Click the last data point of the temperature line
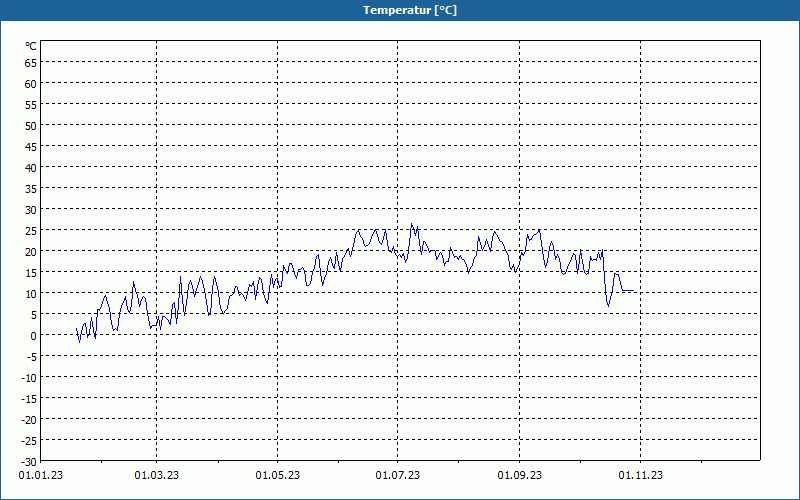 click(634, 291)
